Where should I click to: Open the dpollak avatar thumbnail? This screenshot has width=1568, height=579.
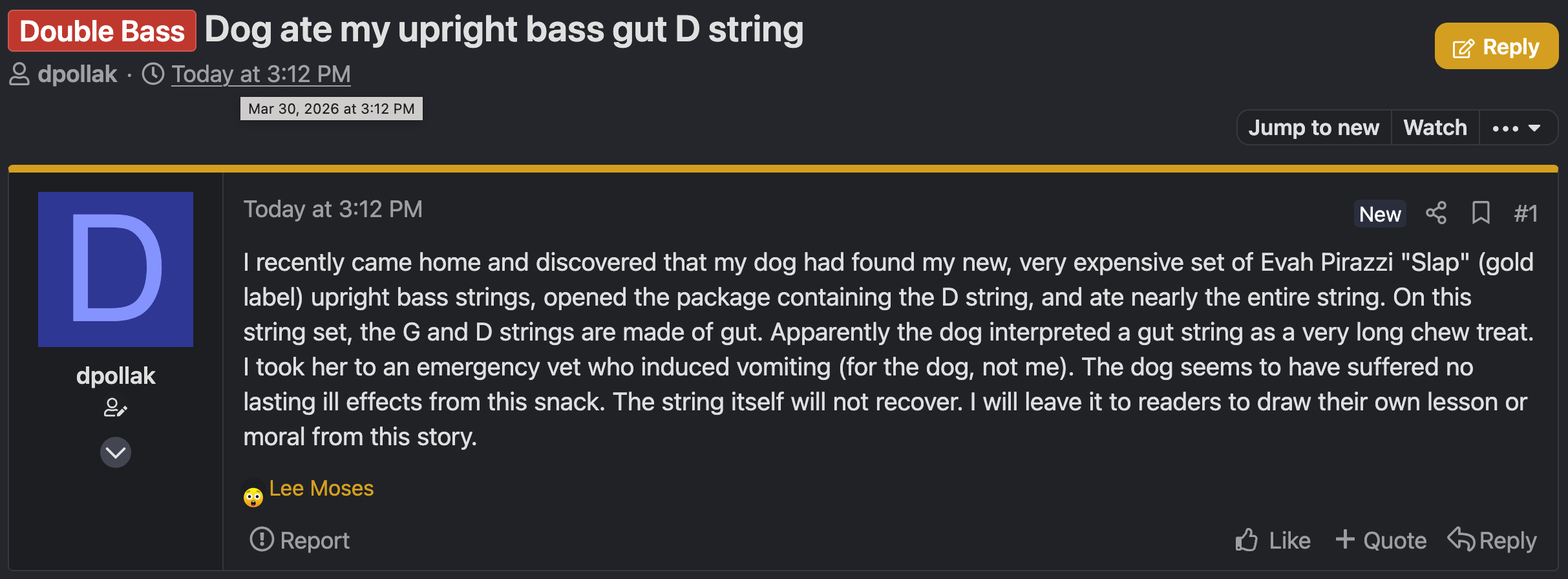[116, 269]
